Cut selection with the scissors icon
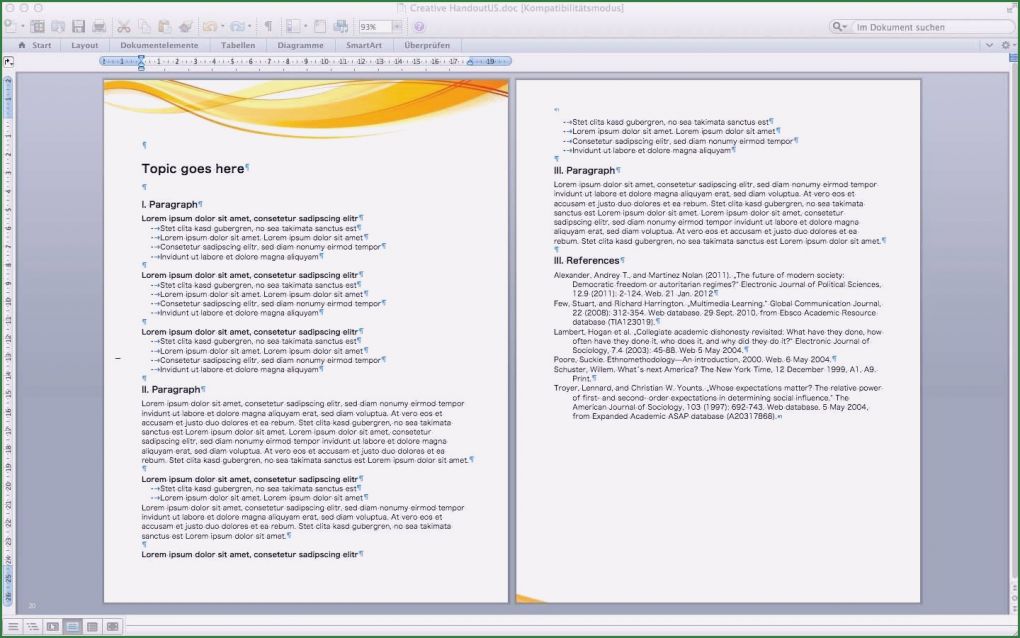This screenshot has width=1020, height=638. pos(126,25)
